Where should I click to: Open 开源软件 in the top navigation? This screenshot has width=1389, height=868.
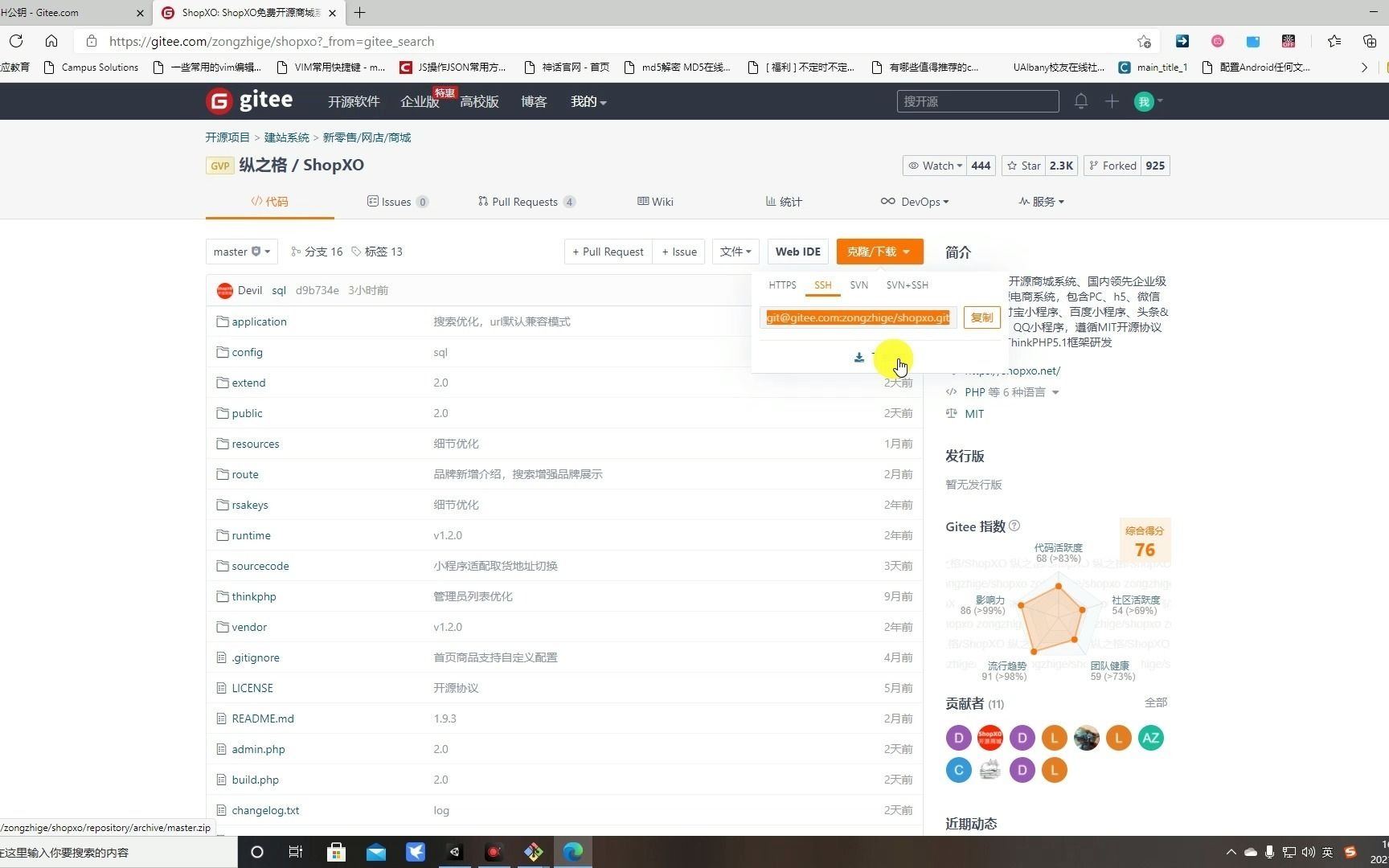tap(354, 101)
